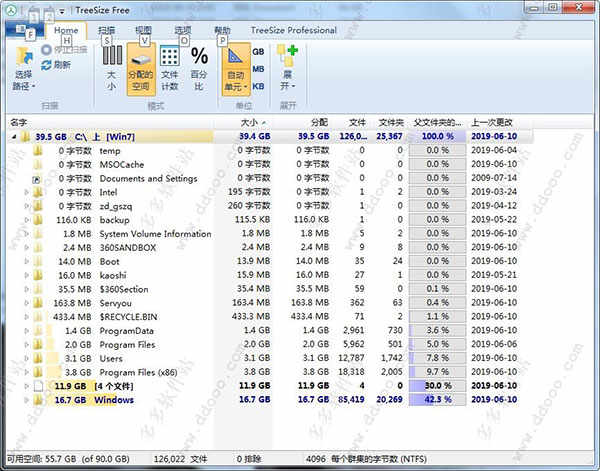Image resolution: width=600 pixels, height=471 pixels.
Task: Set display unit to GB
Action: coord(258,51)
